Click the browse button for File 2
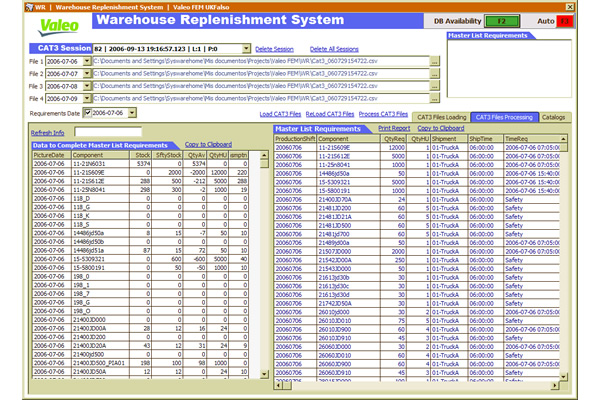Image resolution: width=600 pixels, height=400 pixels. [x=435, y=74]
